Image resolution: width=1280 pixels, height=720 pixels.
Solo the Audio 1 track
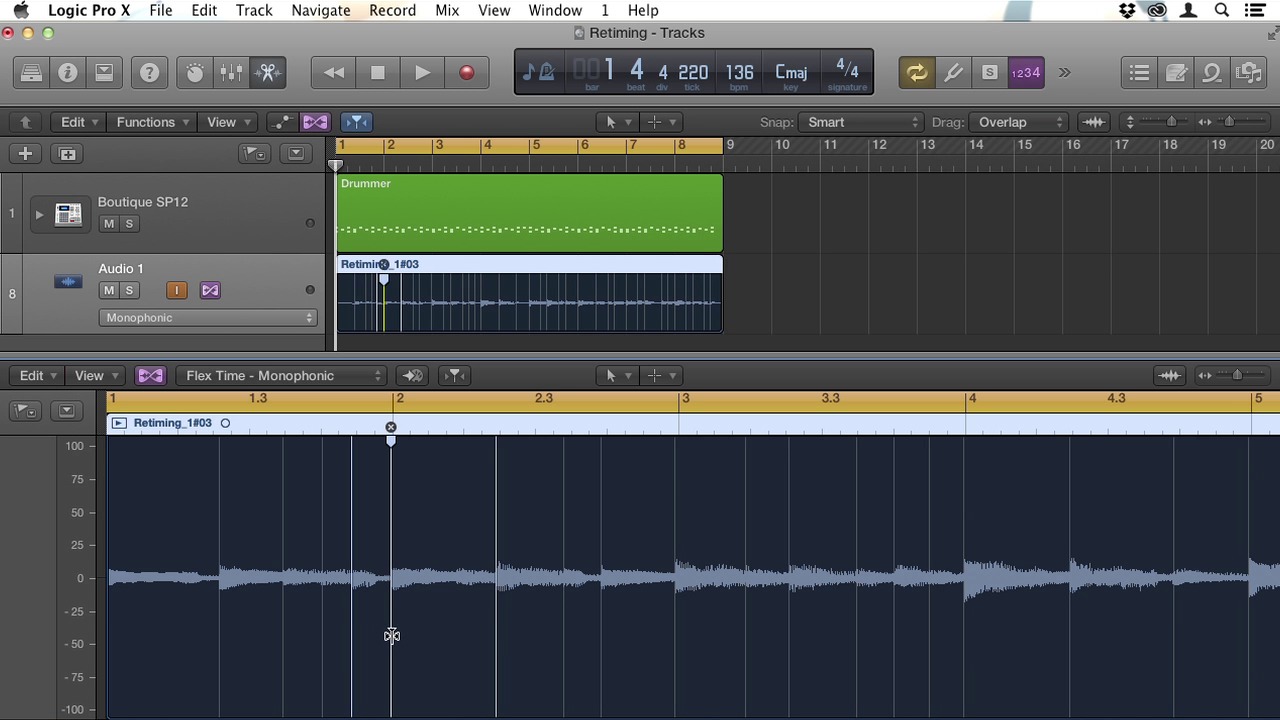(x=129, y=291)
